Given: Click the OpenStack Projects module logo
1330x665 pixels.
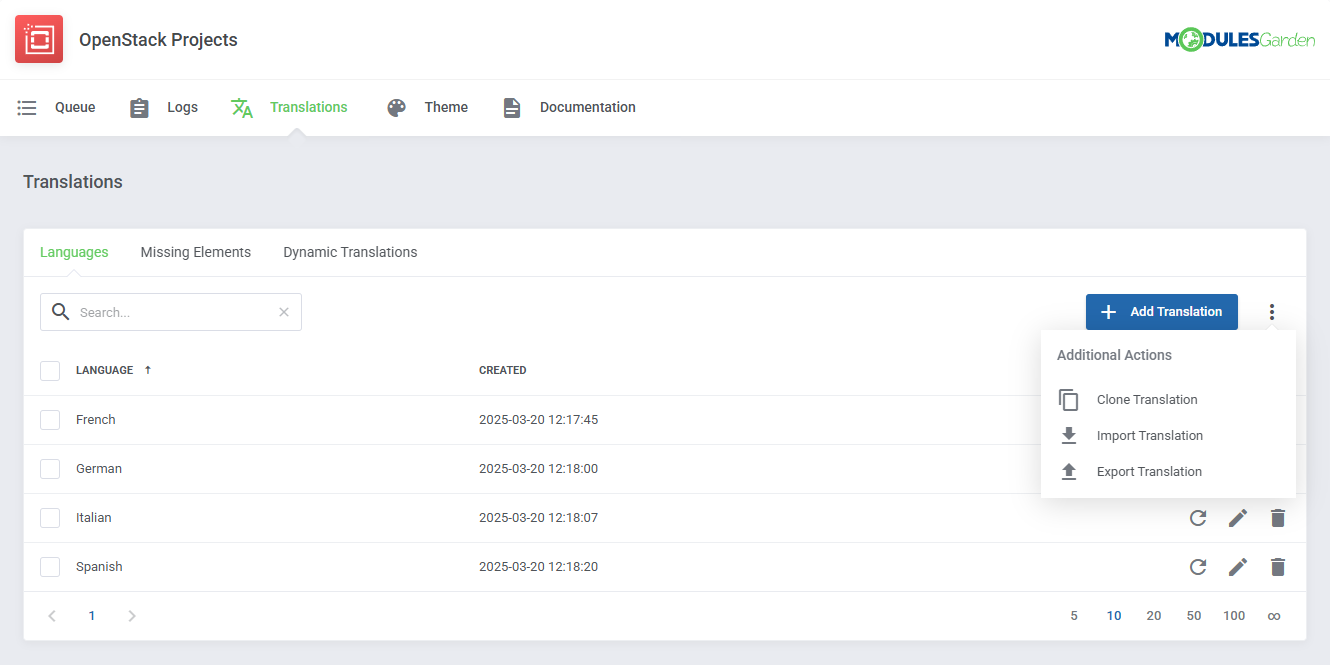Looking at the screenshot, I should [38, 38].
